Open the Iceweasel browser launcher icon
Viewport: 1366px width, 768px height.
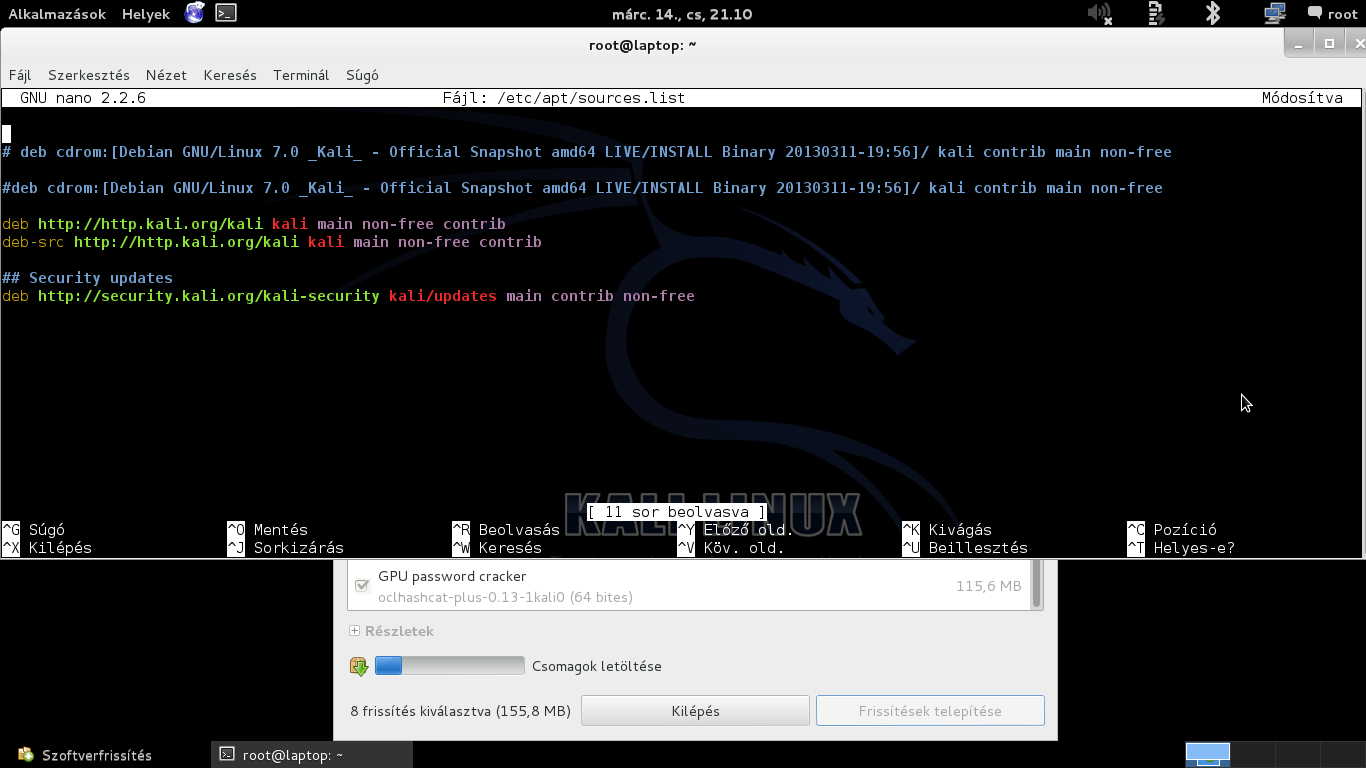coord(195,13)
